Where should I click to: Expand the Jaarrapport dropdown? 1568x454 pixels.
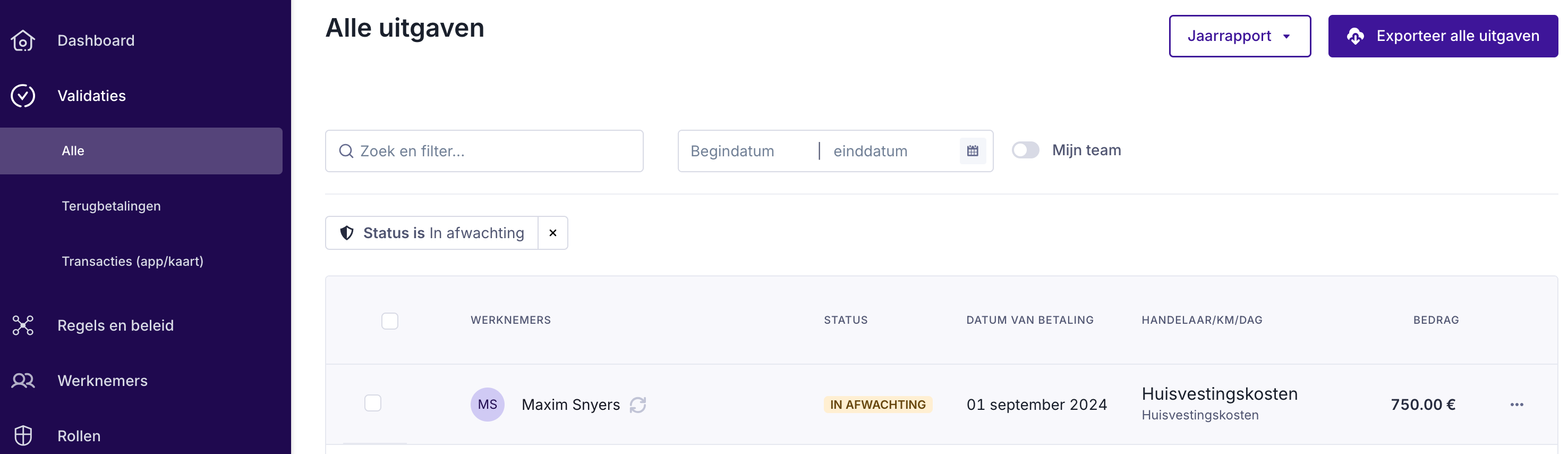tap(1239, 37)
